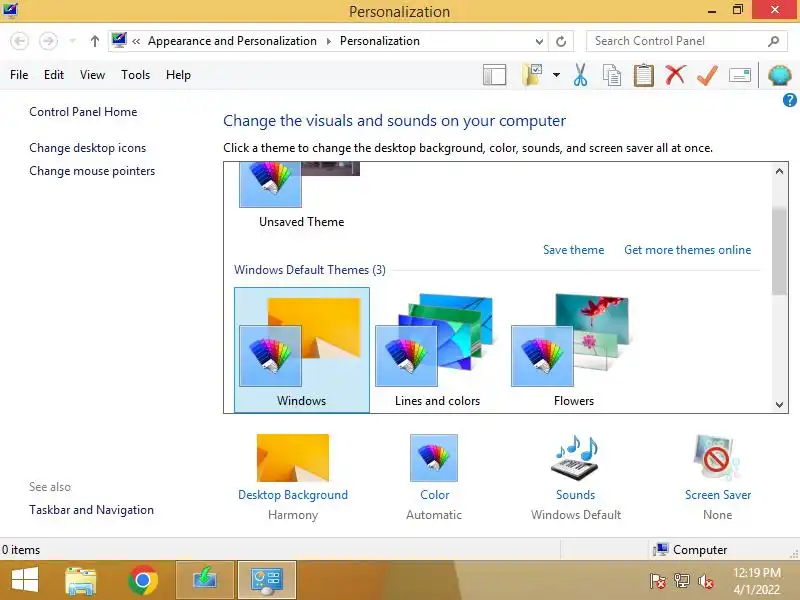Open the Sounds keyboard notes icon
800x600 pixels.
click(576, 458)
